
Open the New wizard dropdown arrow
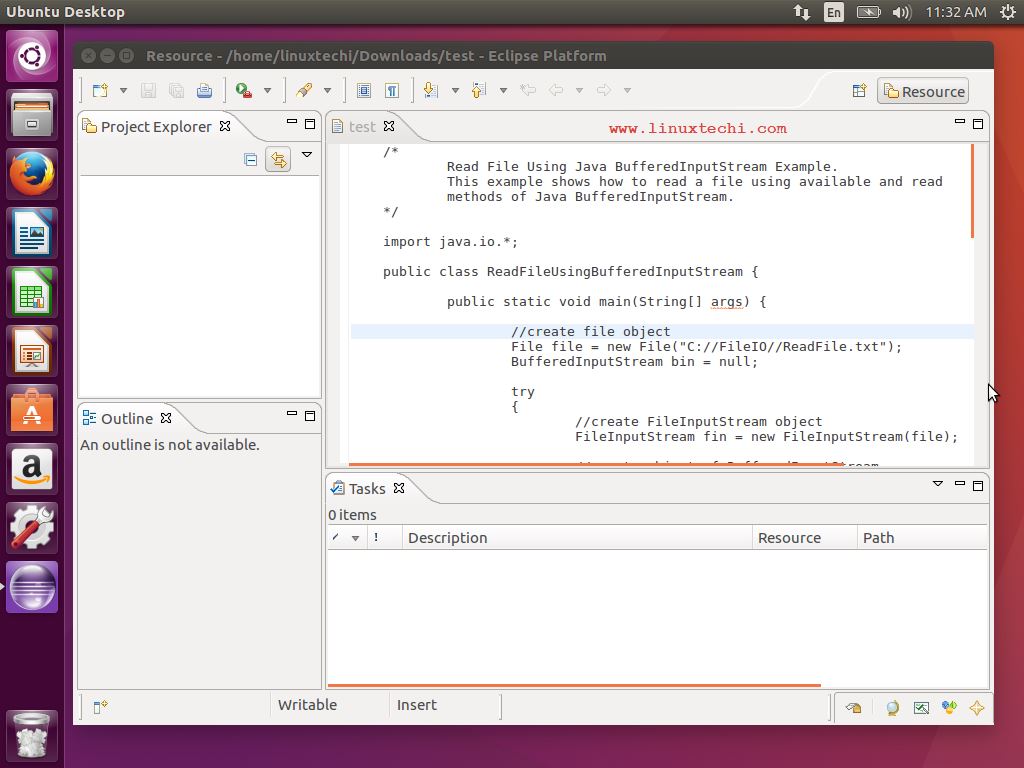[x=123, y=90]
